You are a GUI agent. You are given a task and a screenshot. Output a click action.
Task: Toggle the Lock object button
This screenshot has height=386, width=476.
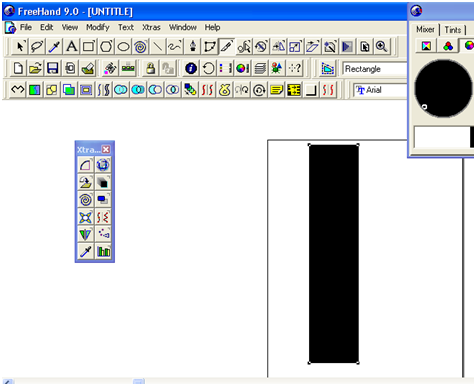tap(151, 68)
